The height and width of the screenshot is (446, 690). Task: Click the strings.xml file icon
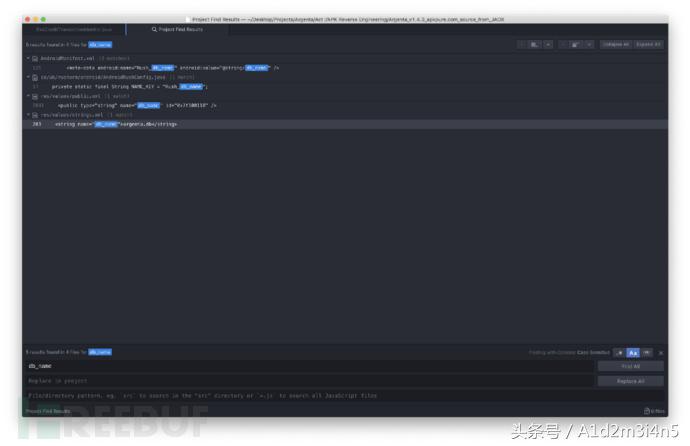[x=35, y=115]
